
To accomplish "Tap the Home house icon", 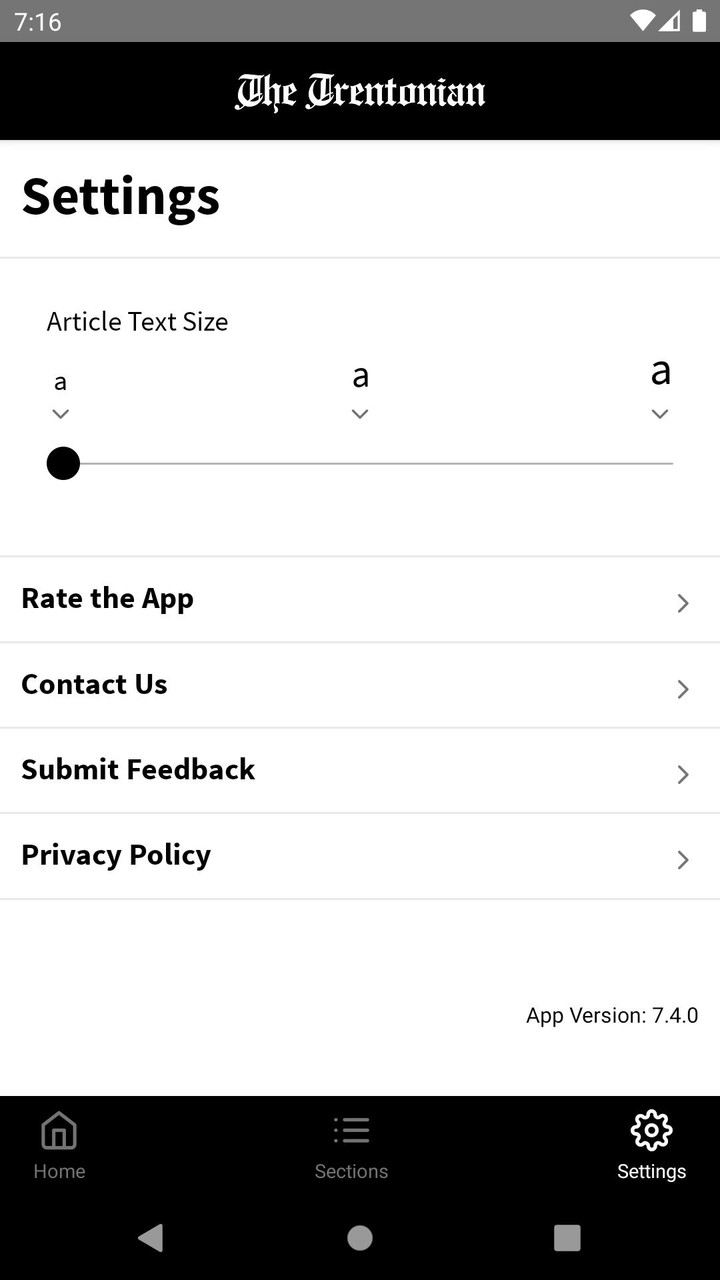I will (x=59, y=1131).
